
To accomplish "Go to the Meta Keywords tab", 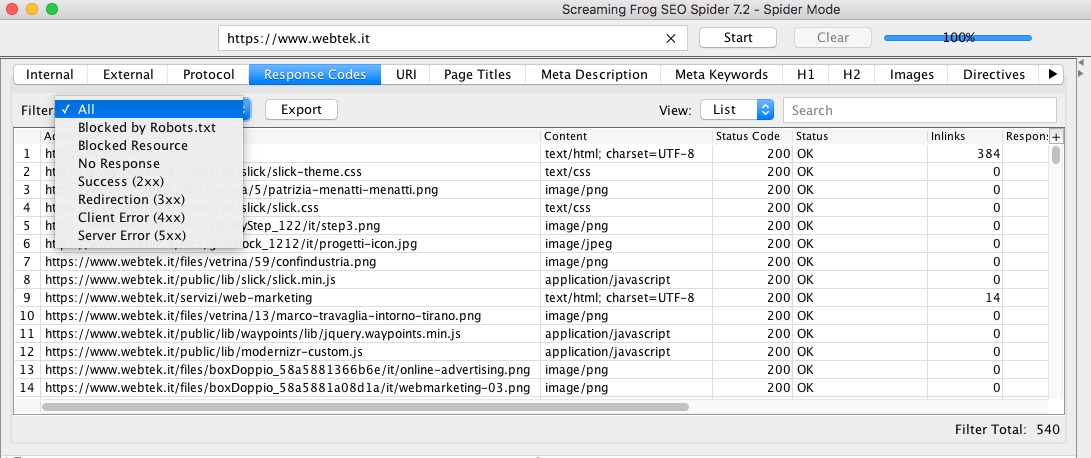I will 722,74.
